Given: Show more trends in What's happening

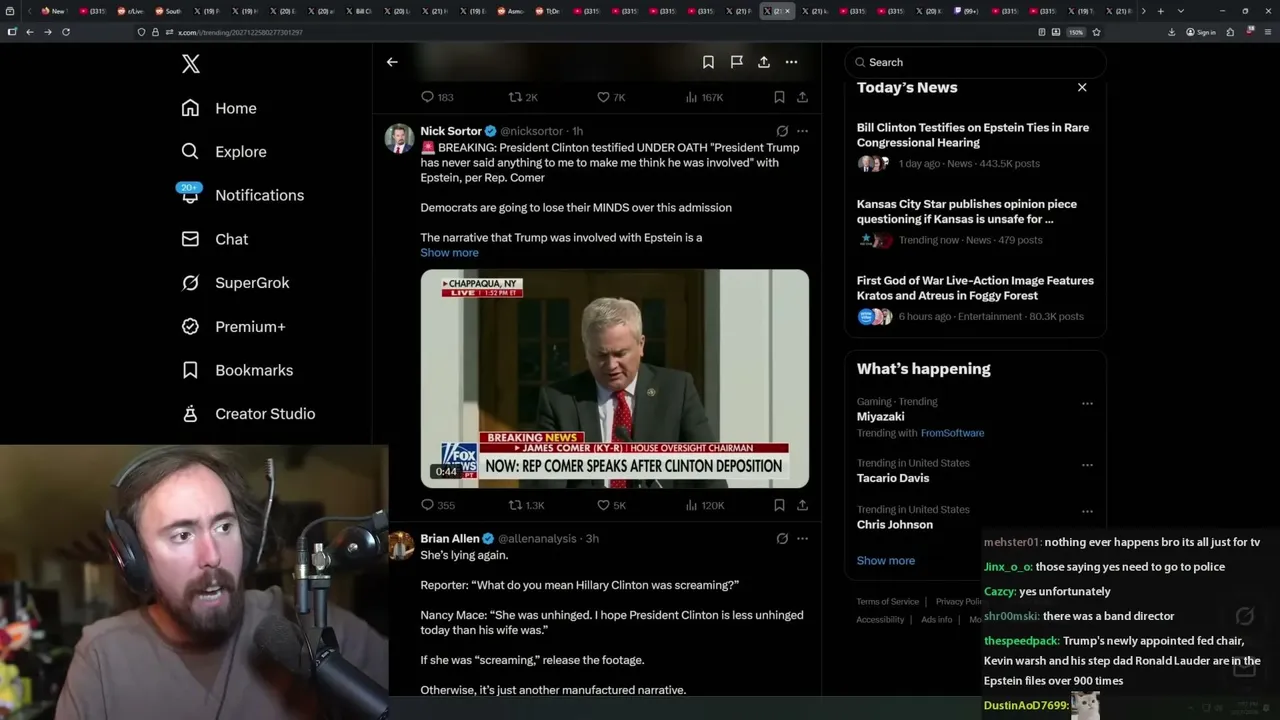Looking at the screenshot, I should click(886, 561).
